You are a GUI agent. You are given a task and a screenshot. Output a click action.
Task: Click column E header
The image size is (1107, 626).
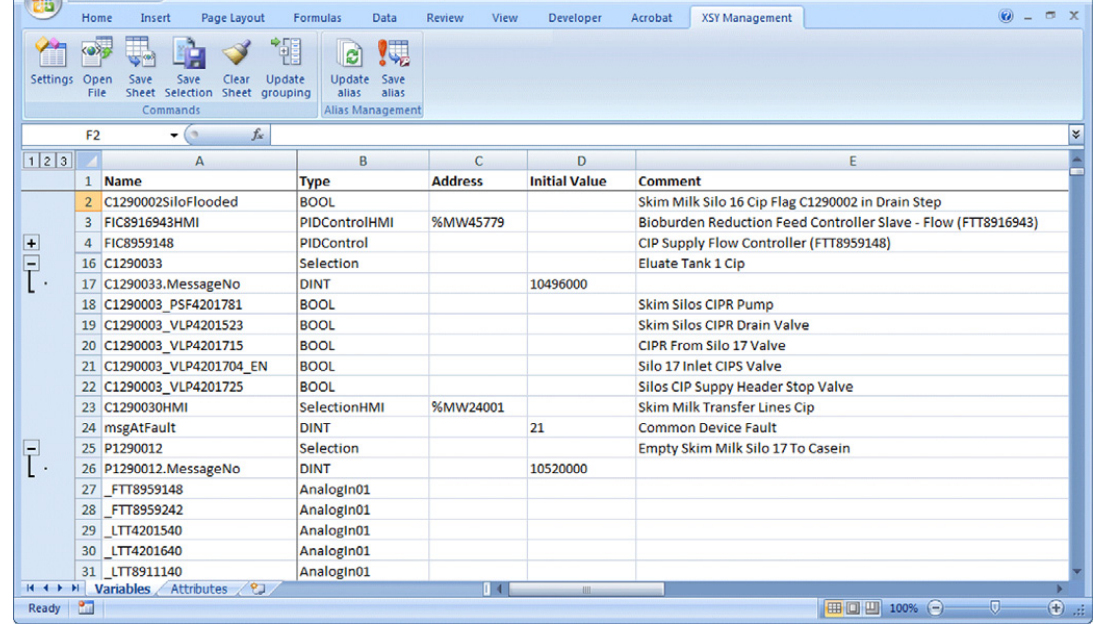tap(851, 161)
